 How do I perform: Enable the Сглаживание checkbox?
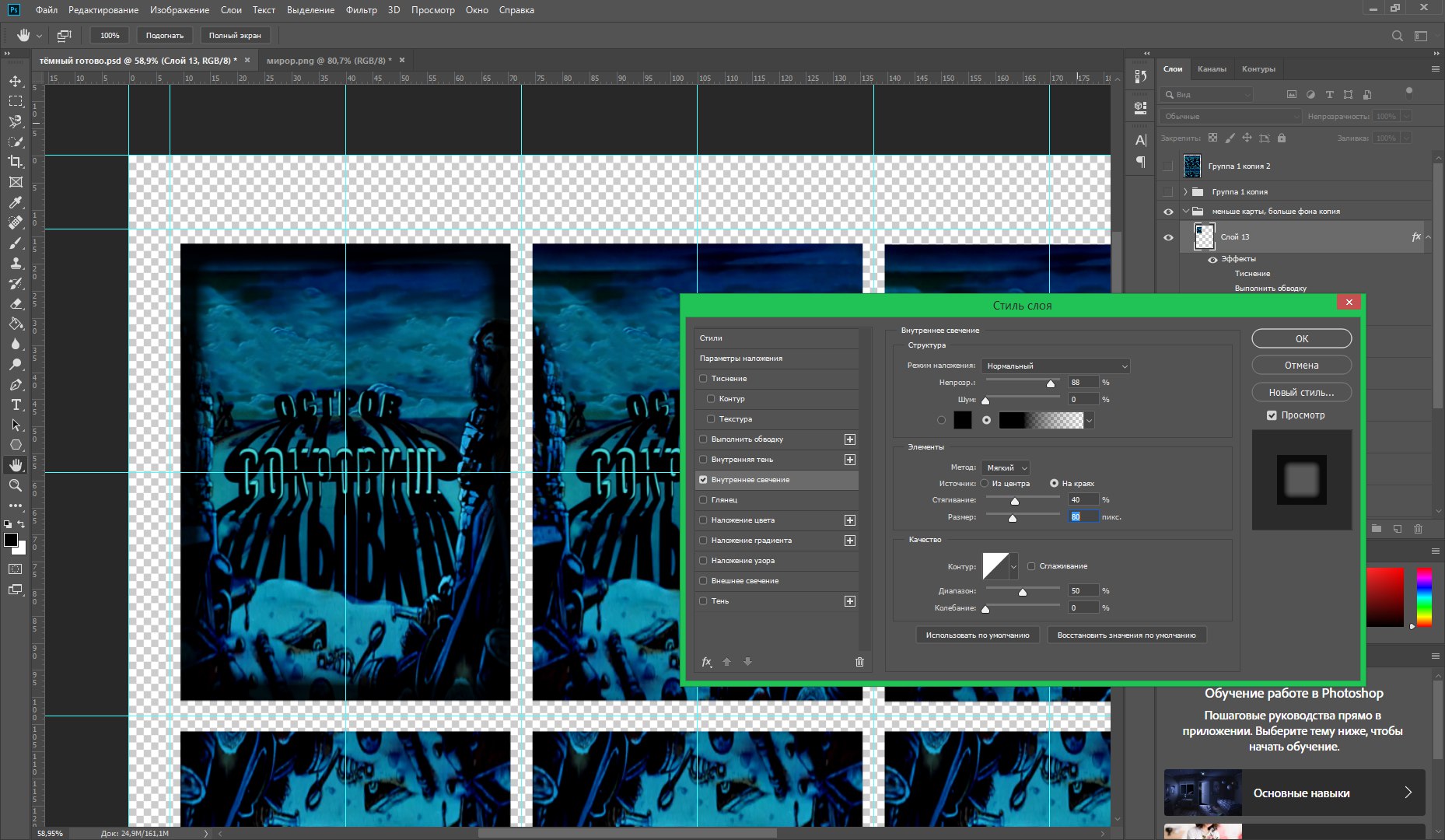[1031, 566]
